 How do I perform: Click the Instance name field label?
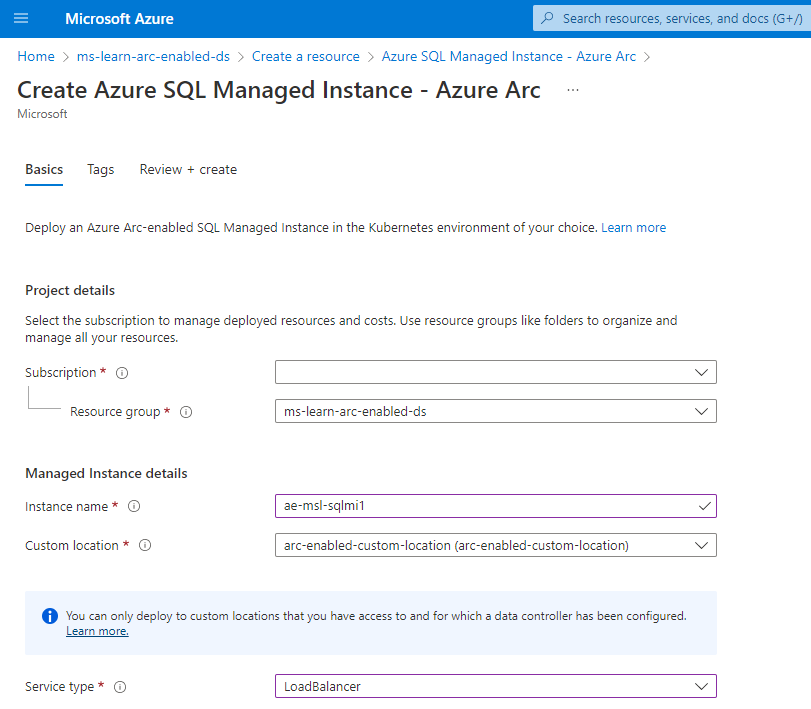(x=66, y=507)
